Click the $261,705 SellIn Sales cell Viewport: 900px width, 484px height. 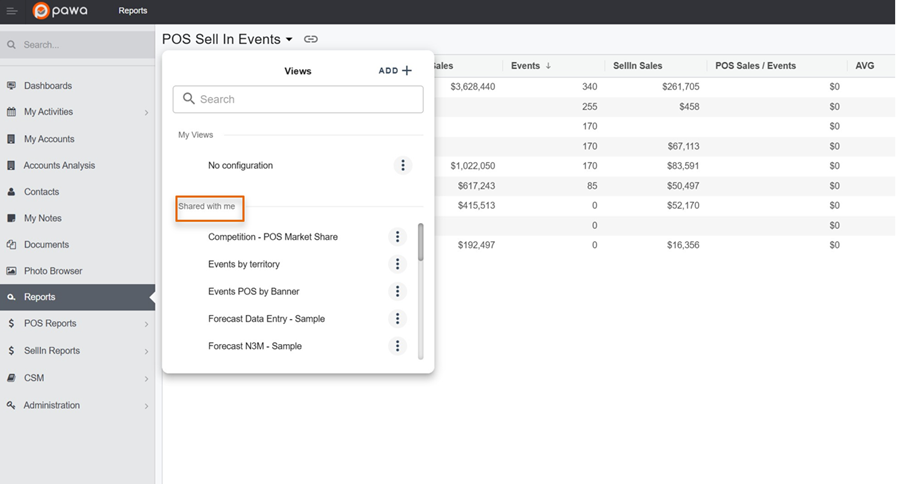681,87
